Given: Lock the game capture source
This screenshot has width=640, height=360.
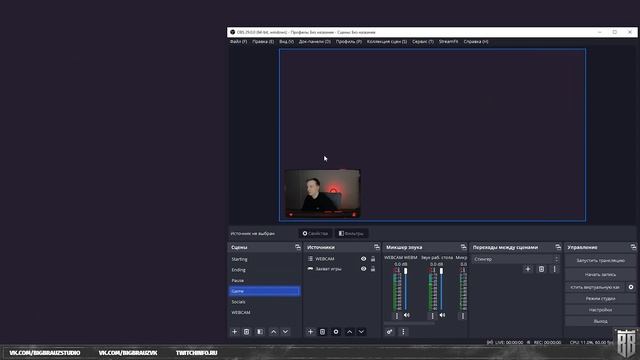Looking at the screenshot, I should [373, 269].
